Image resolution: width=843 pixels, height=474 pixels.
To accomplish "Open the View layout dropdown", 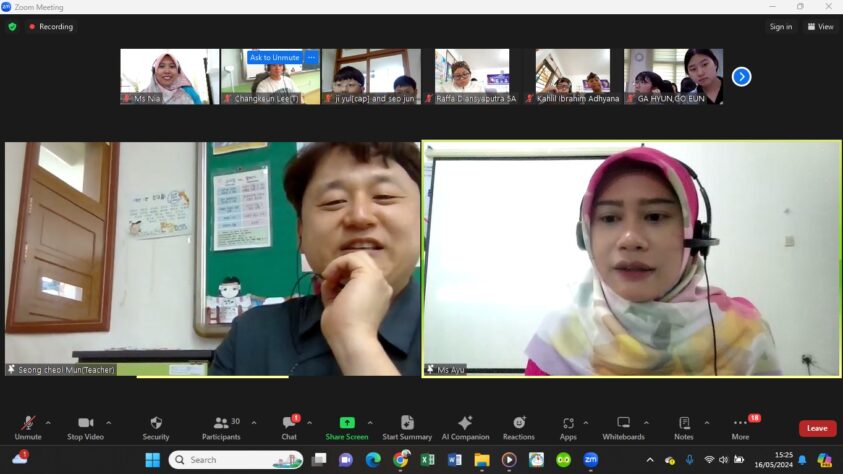I will coord(820,27).
